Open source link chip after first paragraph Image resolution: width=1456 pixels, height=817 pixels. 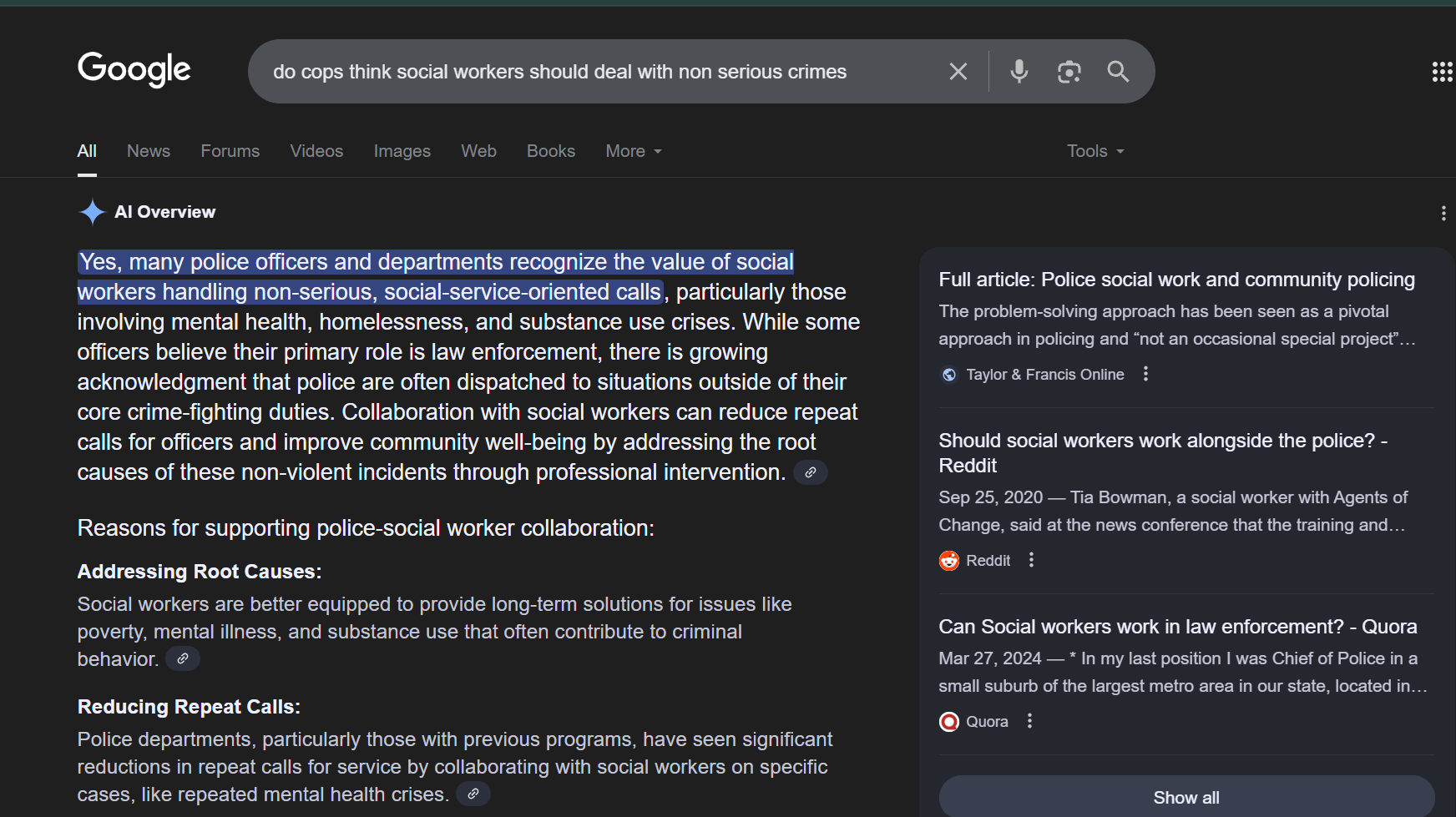click(810, 472)
